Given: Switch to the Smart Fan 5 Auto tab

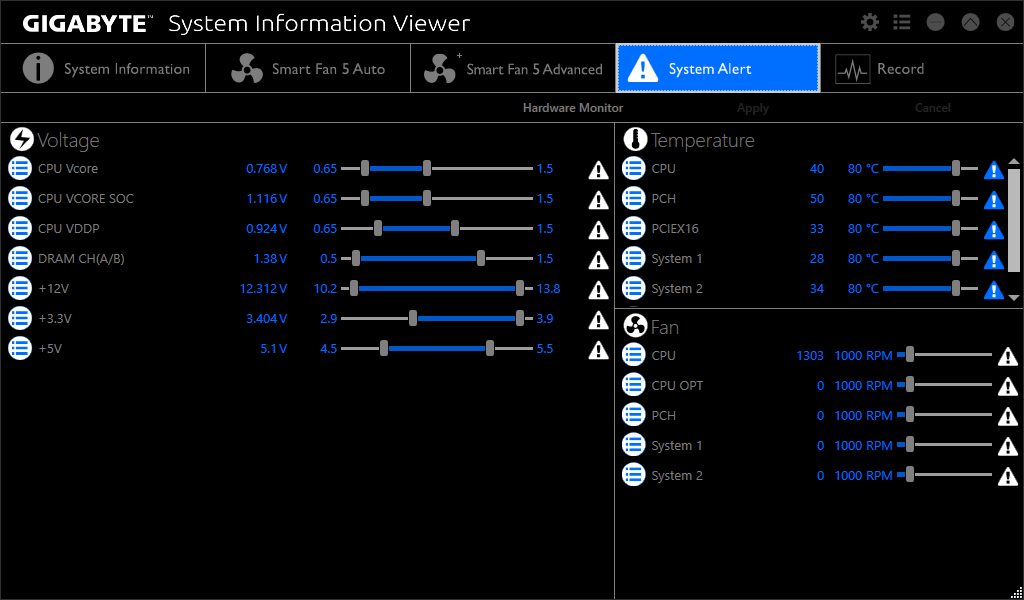Looking at the screenshot, I should [308, 69].
